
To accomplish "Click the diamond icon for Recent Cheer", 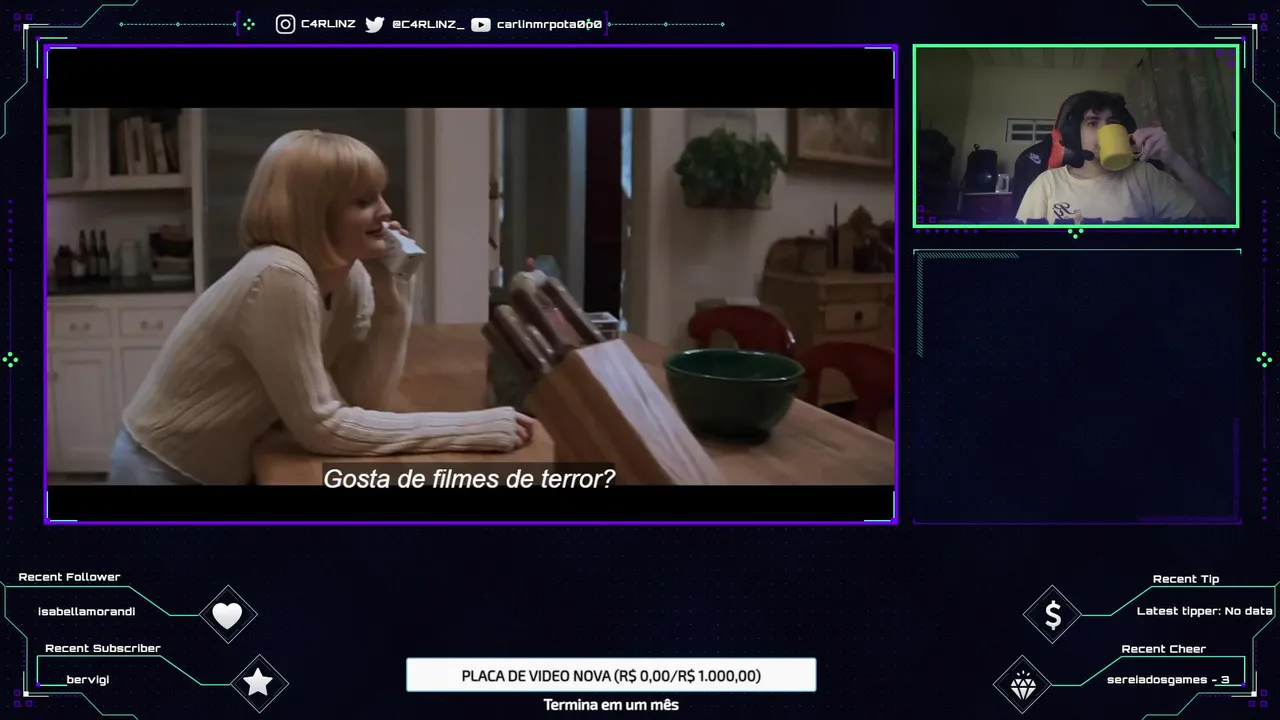I will (1022, 685).
